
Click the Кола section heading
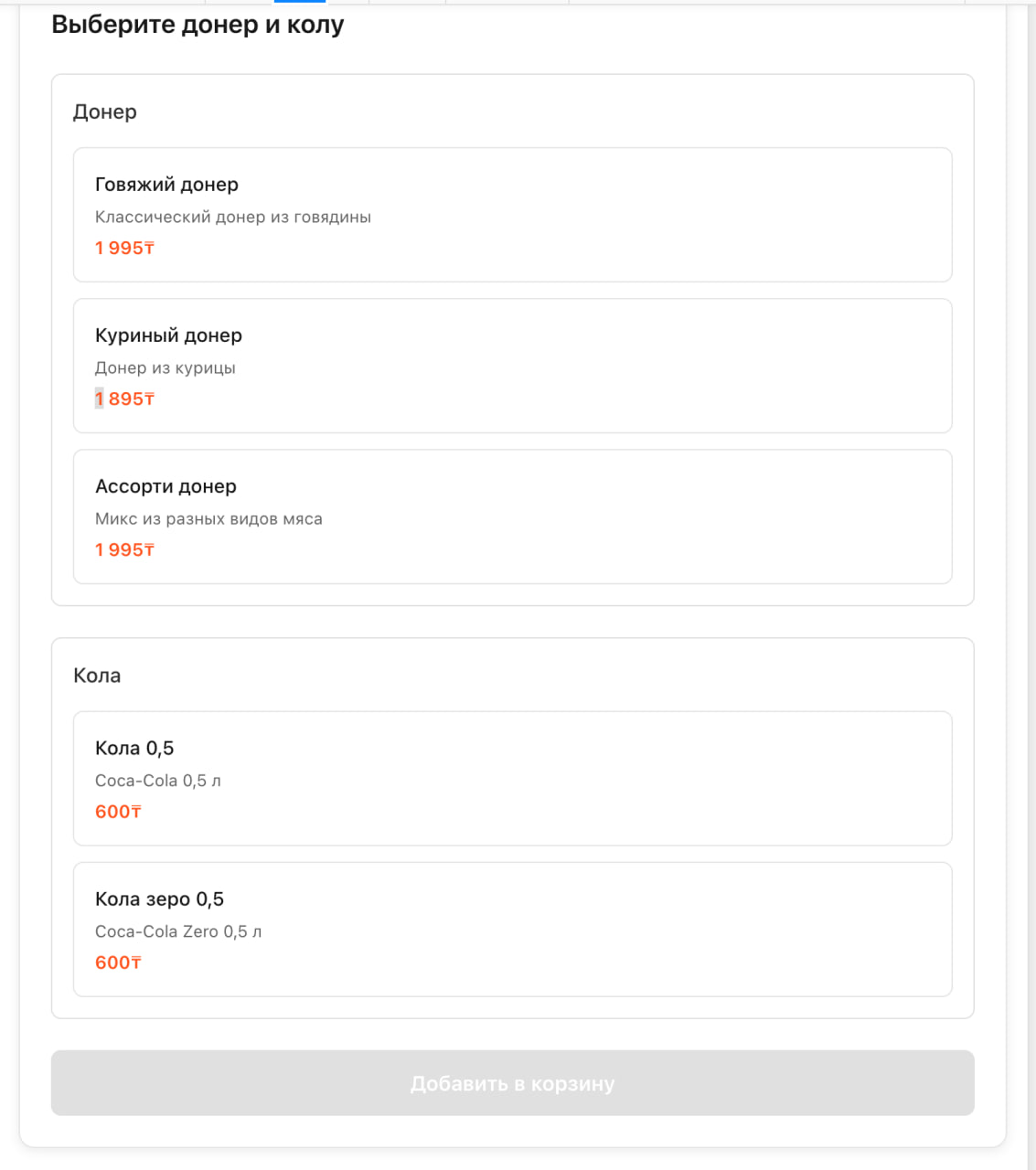coord(97,675)
